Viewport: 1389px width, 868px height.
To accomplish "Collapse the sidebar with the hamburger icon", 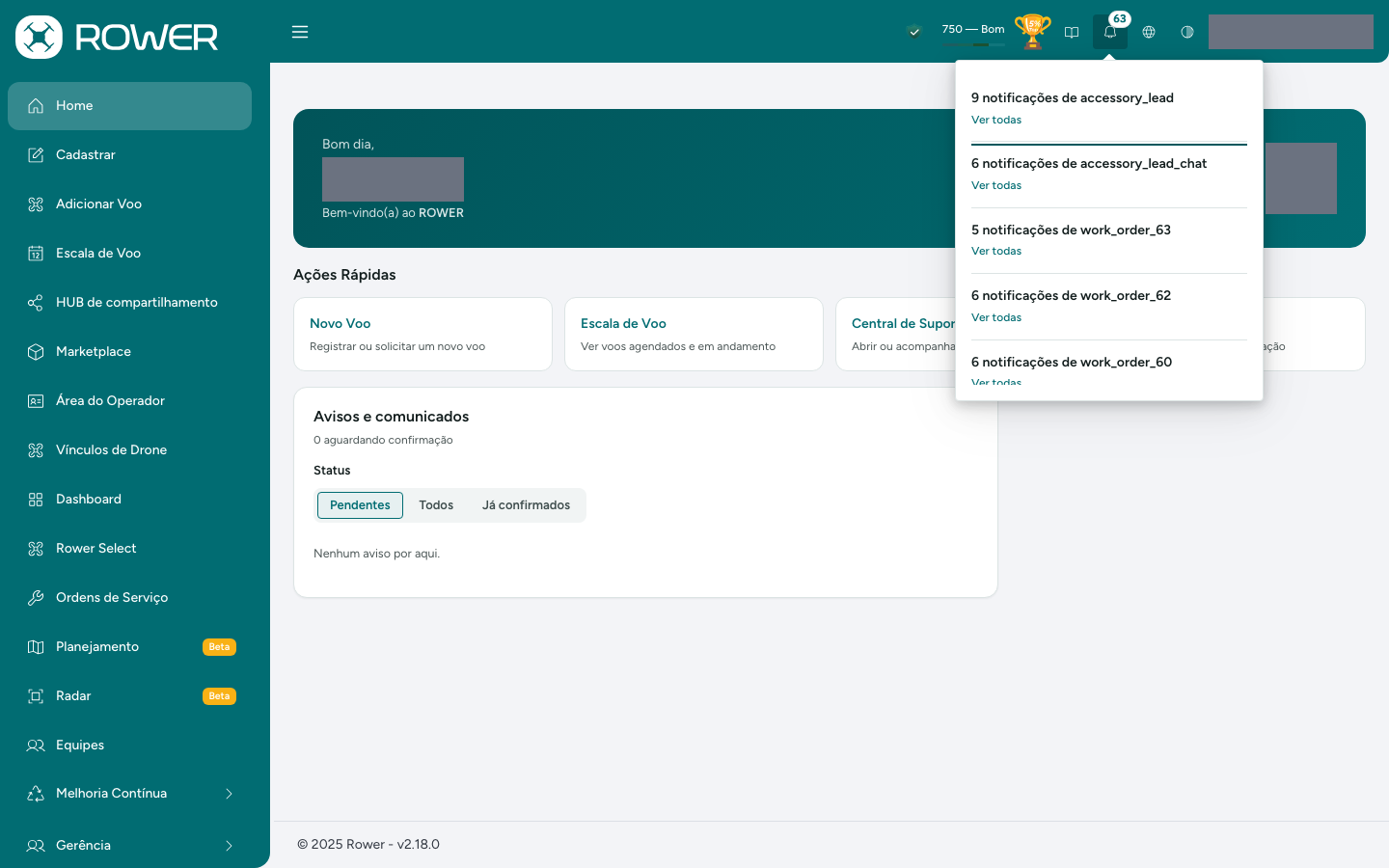I will point(300,32).
